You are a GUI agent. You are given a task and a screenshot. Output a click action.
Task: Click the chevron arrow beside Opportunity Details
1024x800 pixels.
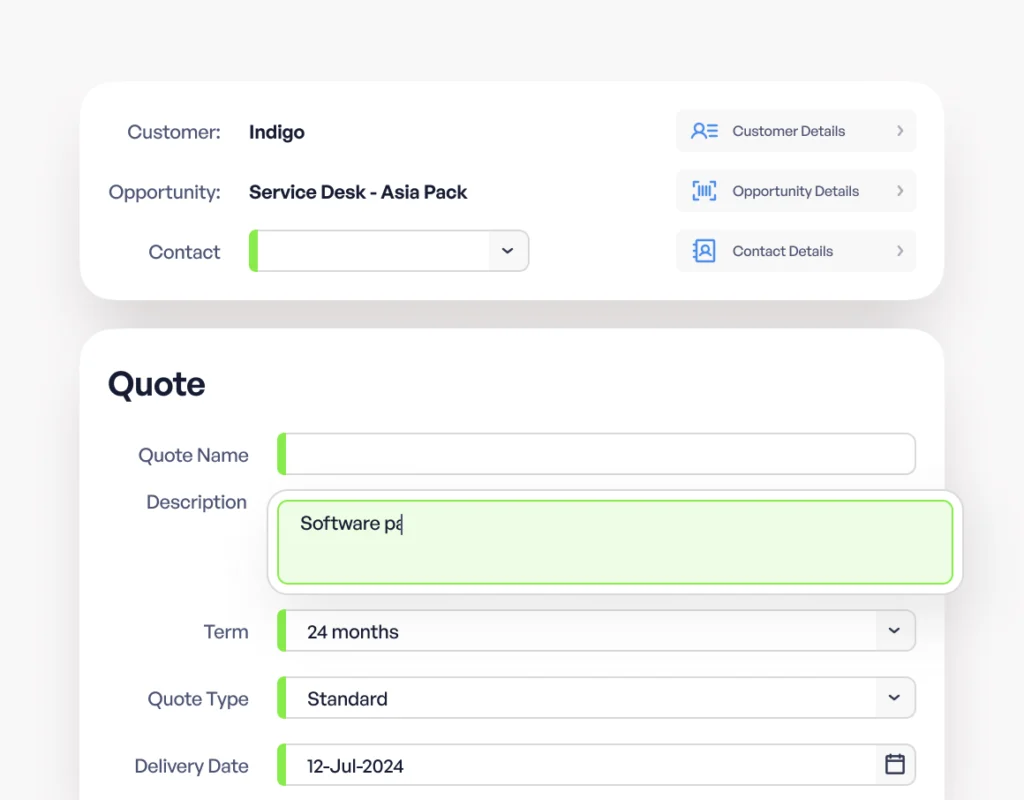[900, 191]
